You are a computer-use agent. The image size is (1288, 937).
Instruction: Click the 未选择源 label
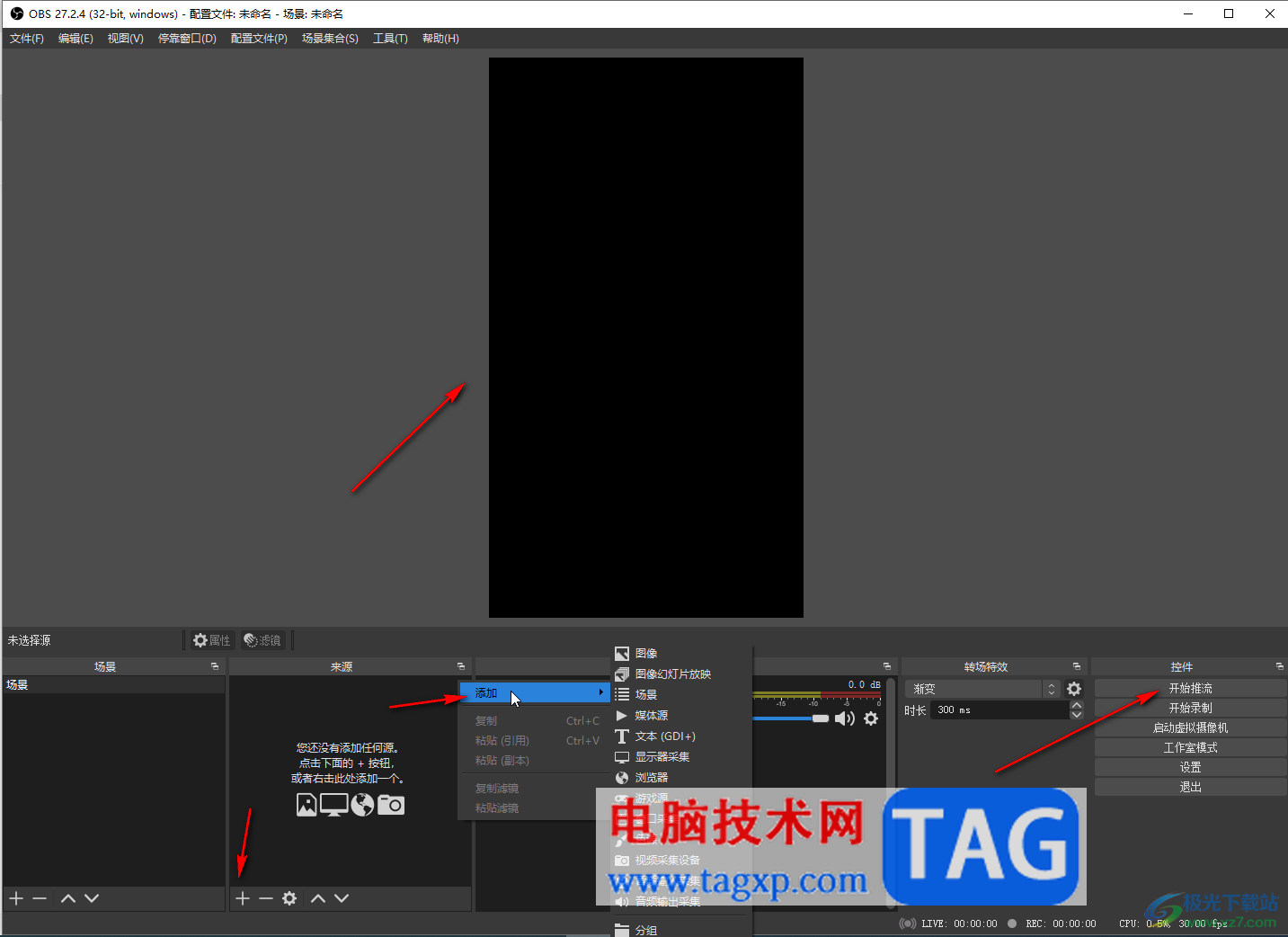(x=30, y=640)
